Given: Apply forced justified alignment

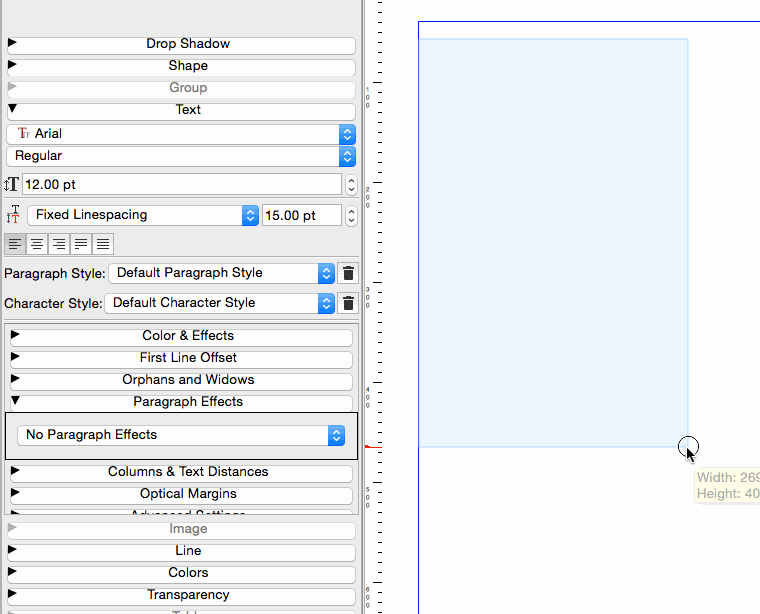Looking at the screenshot, I should pos(103,244).
